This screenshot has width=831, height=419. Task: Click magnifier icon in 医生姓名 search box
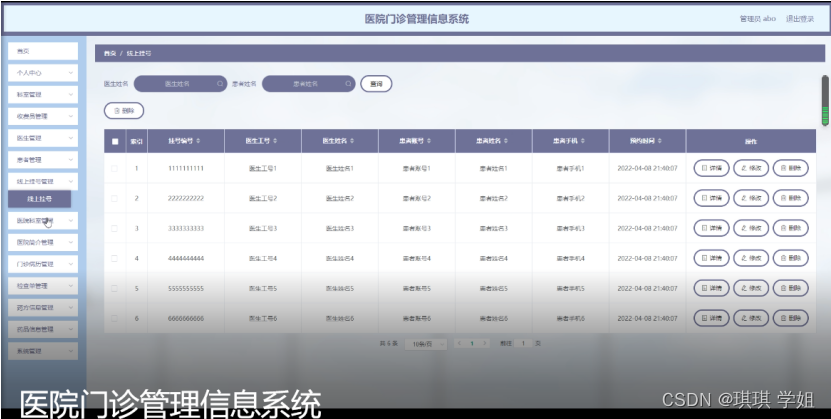tap(220, 84)
